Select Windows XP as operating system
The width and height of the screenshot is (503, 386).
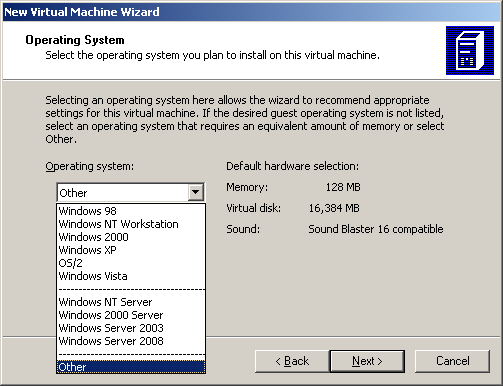(x=131, y=250)
